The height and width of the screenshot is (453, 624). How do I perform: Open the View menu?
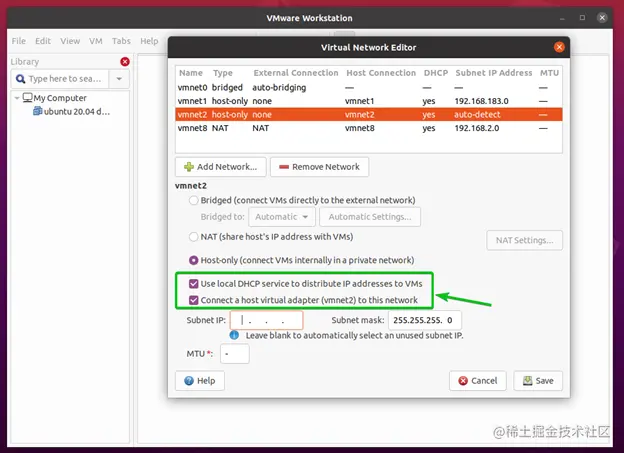point(70,41)
